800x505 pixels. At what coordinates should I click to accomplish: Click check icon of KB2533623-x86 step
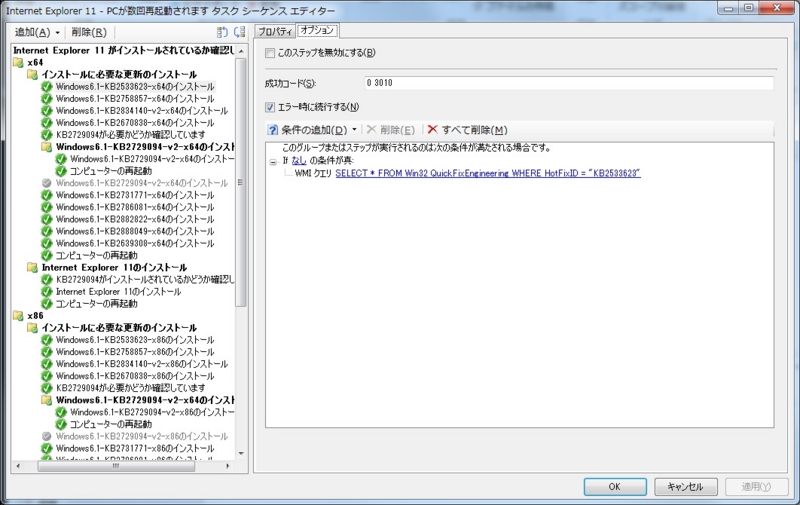pos(47,340)
